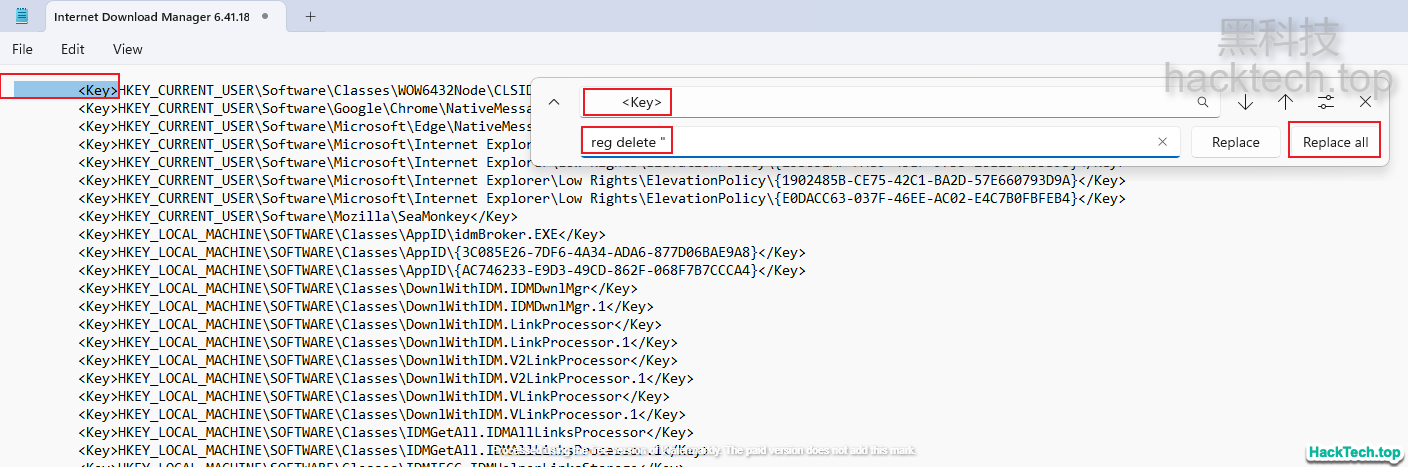Viewport: 1408px width, 467px height.
Task: Clear the 'reg delete' replace field
Action: (1162, 142)
